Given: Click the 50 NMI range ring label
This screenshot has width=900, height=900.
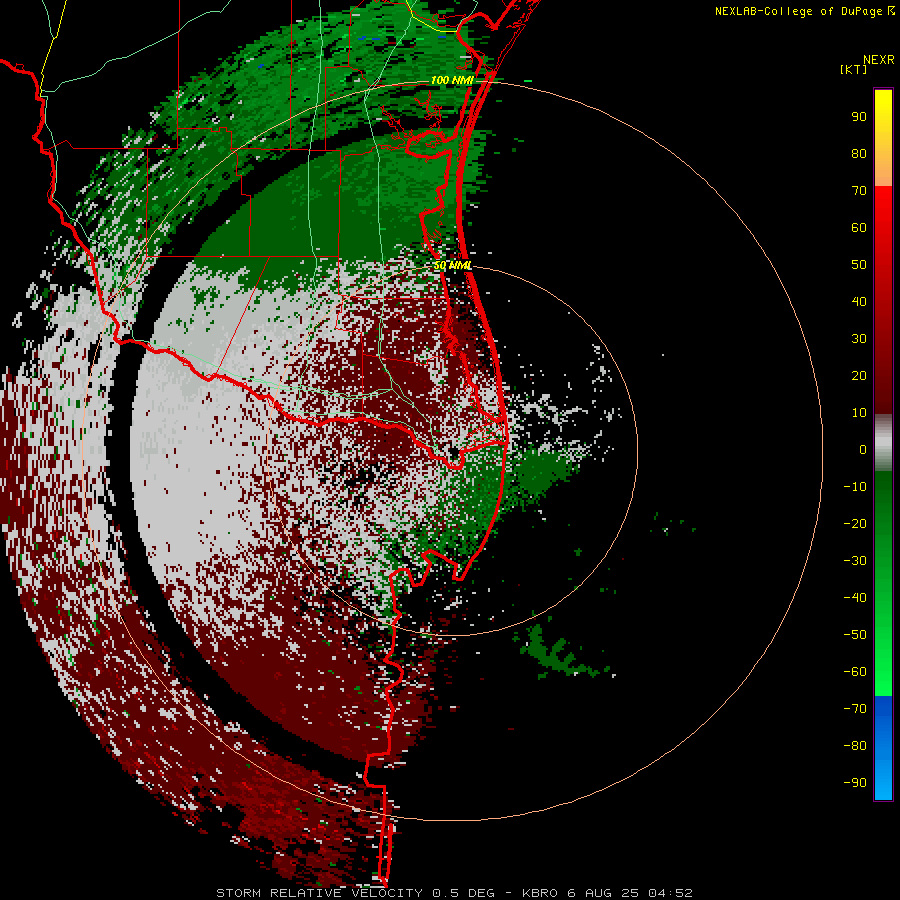Looking at the screenshot, I should point(452,265).
